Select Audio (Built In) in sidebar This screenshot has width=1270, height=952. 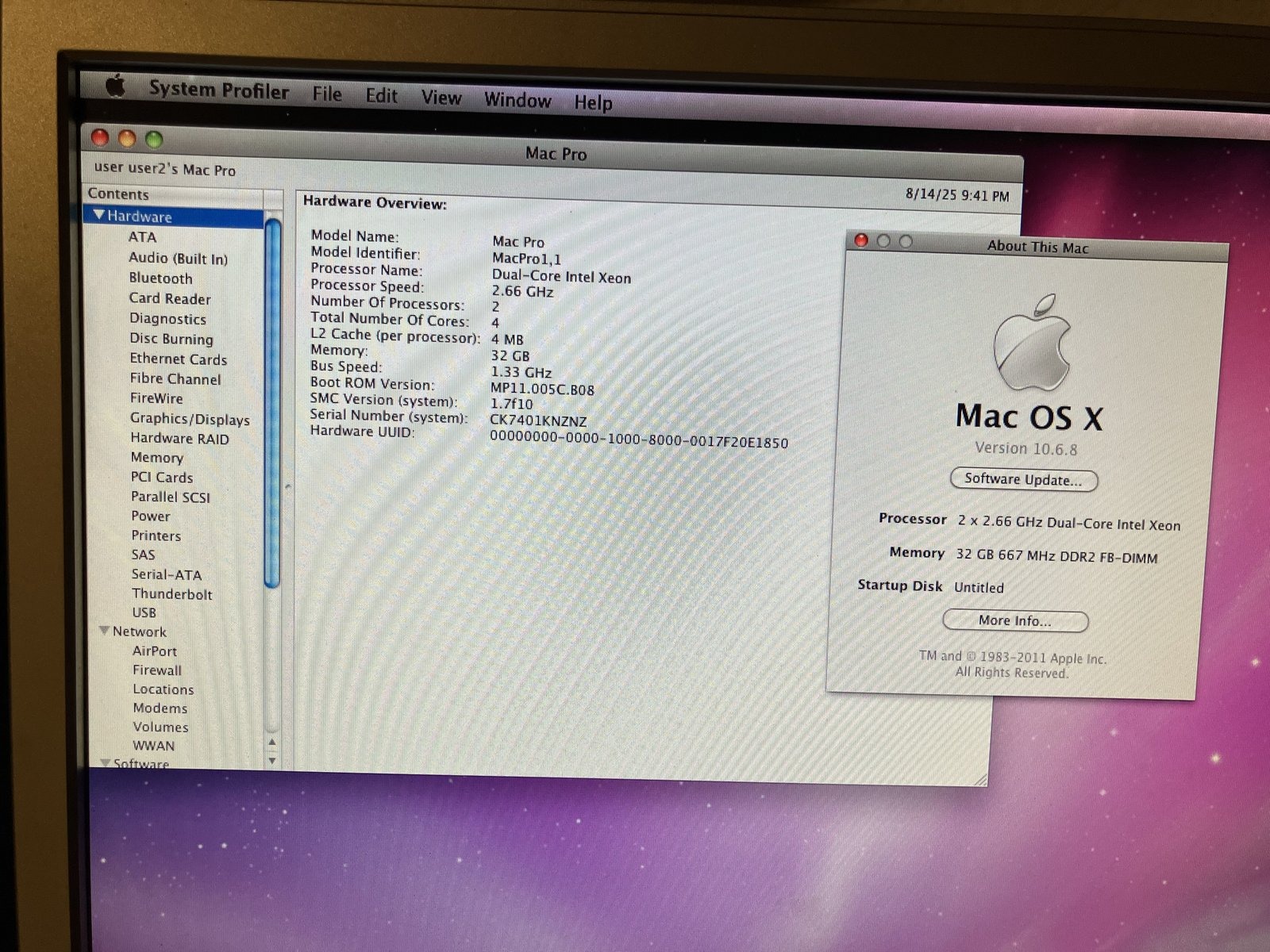click(179, 258)
